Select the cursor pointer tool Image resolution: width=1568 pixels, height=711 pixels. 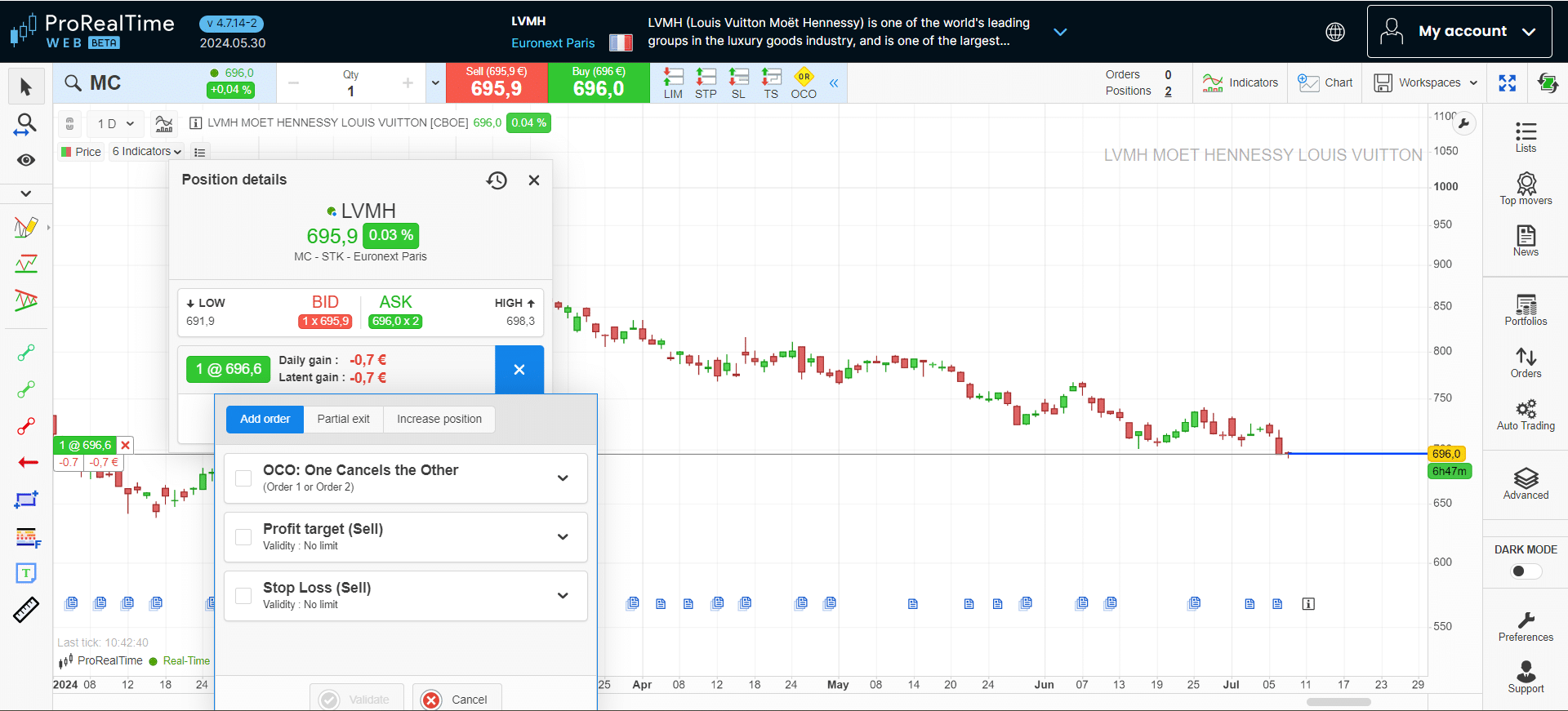pyautogui.click(x=26, y=87)
